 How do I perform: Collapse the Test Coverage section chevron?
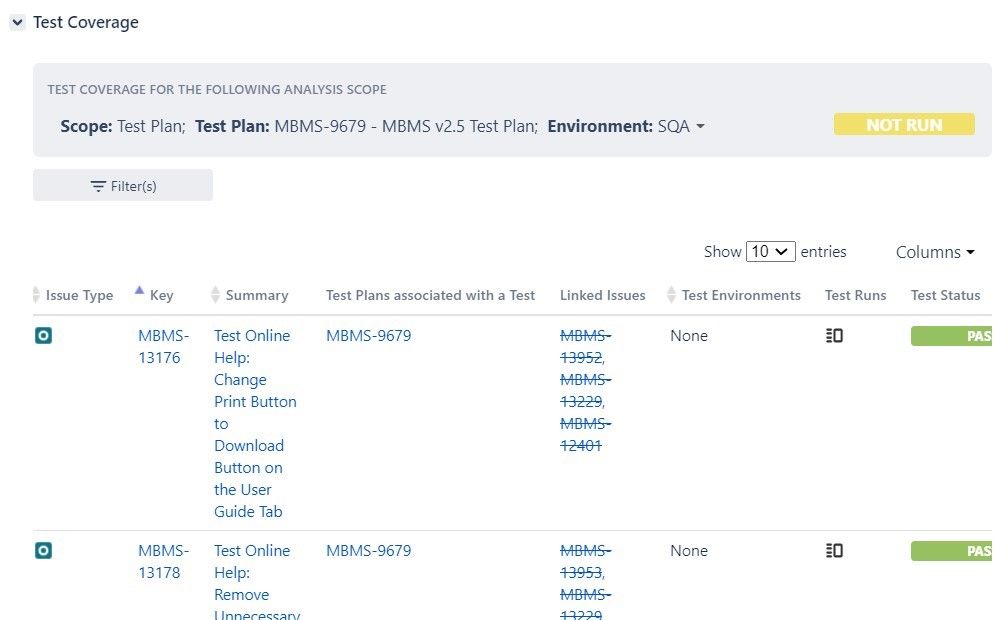click(x=17, y=23)
